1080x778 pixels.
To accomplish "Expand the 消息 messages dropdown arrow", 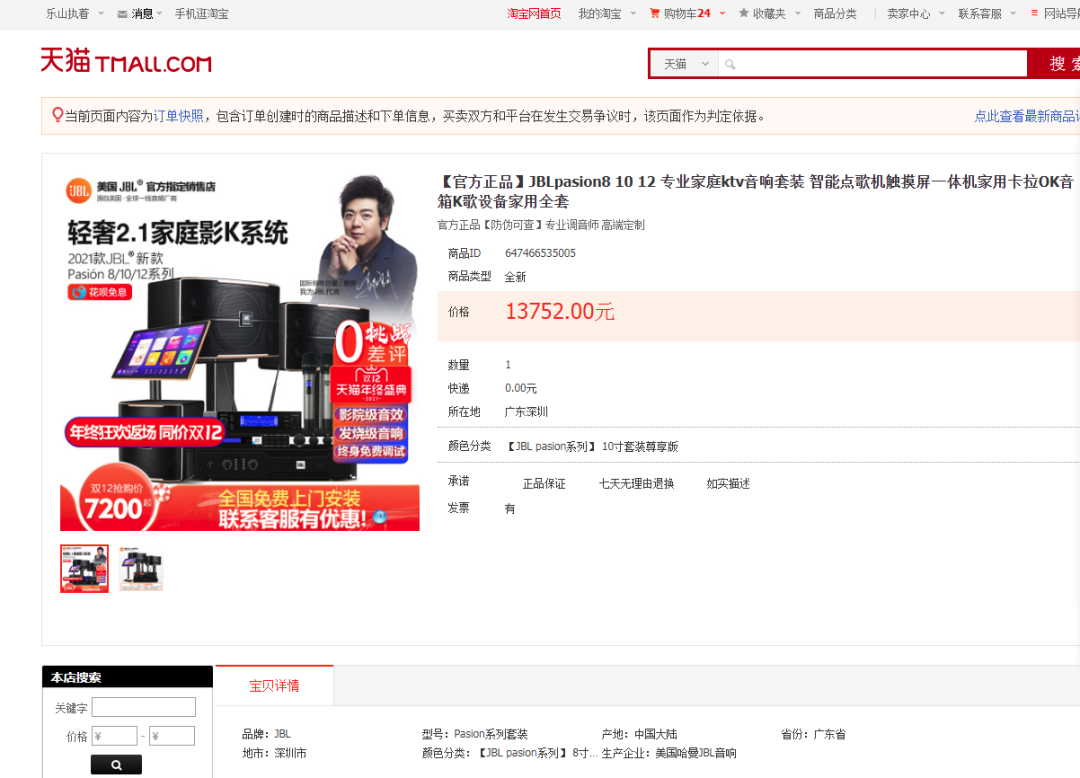I will click(160, 14).
